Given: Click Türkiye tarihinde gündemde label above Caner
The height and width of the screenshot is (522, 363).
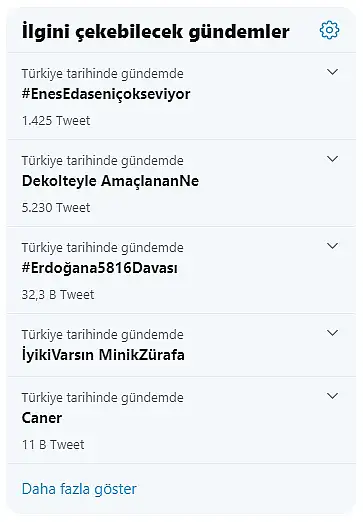Looking at the screenshot, I should (x=103, y=398).
